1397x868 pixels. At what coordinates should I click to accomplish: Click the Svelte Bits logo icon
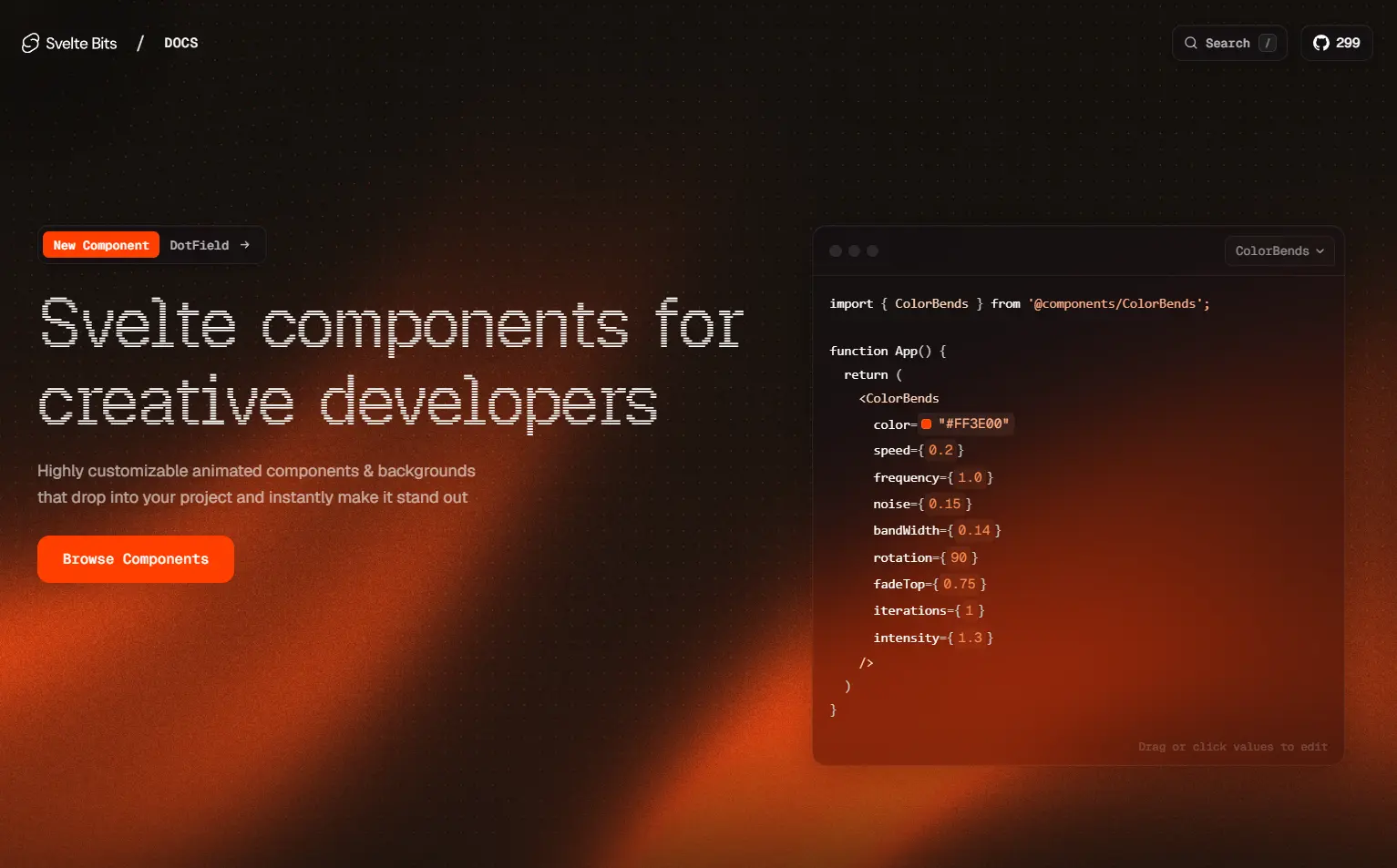31,43
